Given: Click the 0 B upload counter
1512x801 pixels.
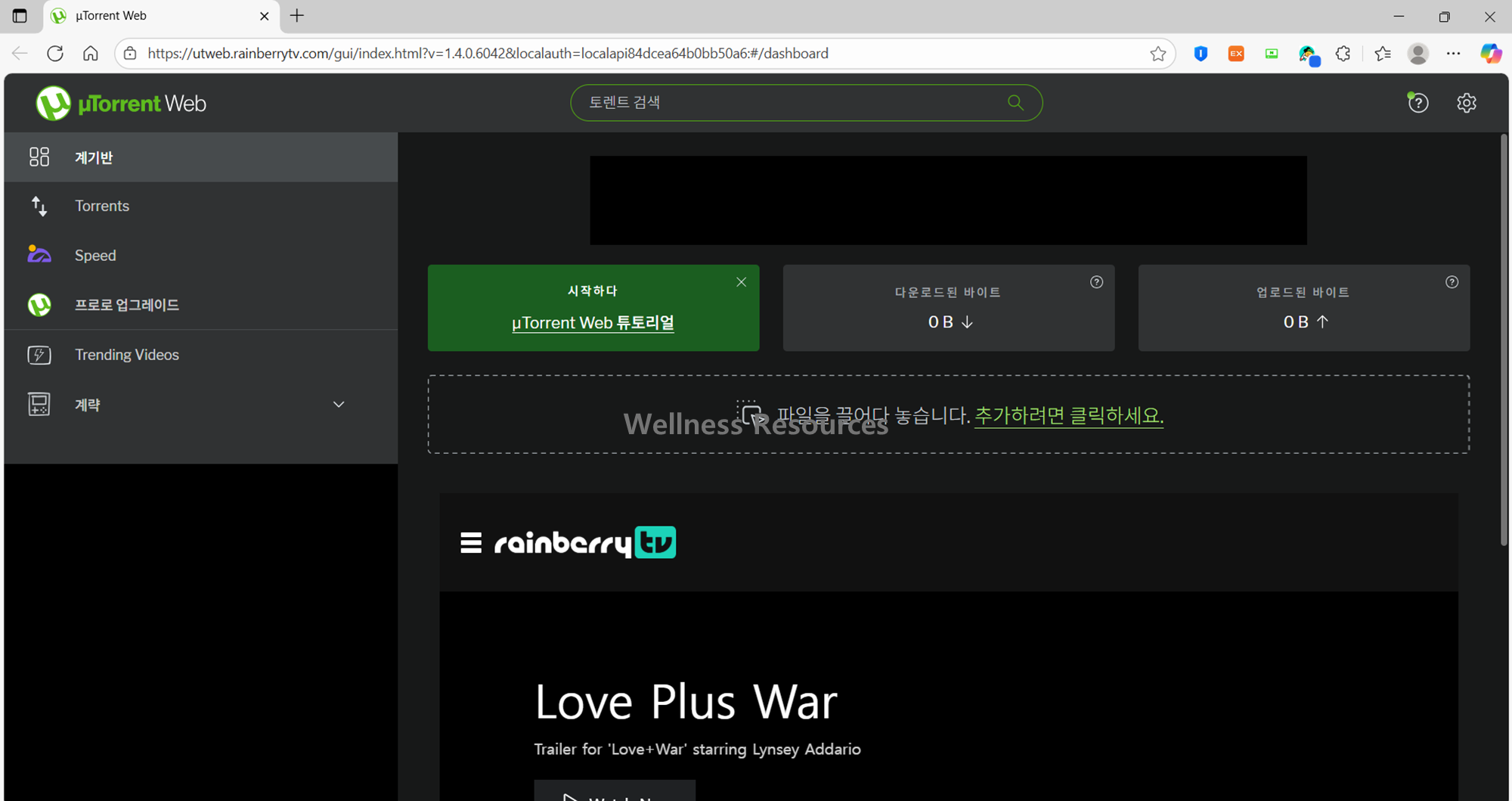Looking at the screenshot, I should point(1305,322).
